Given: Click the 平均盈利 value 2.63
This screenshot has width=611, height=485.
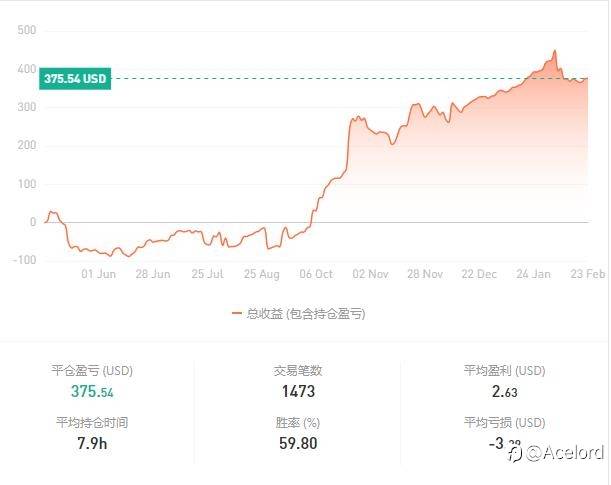Looking at the screenshot, I should 504,391.
